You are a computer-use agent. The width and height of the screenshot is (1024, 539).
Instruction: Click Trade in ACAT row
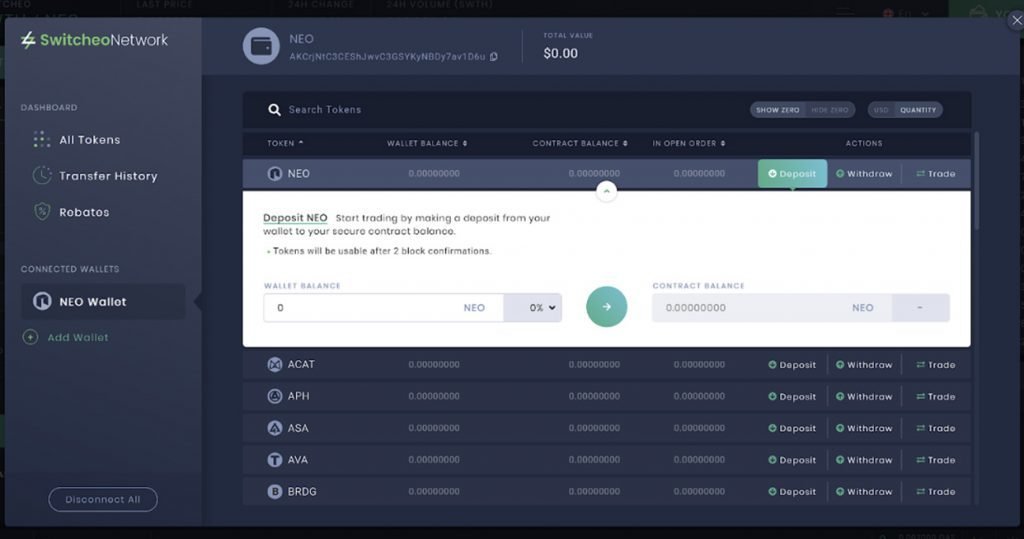936,365
